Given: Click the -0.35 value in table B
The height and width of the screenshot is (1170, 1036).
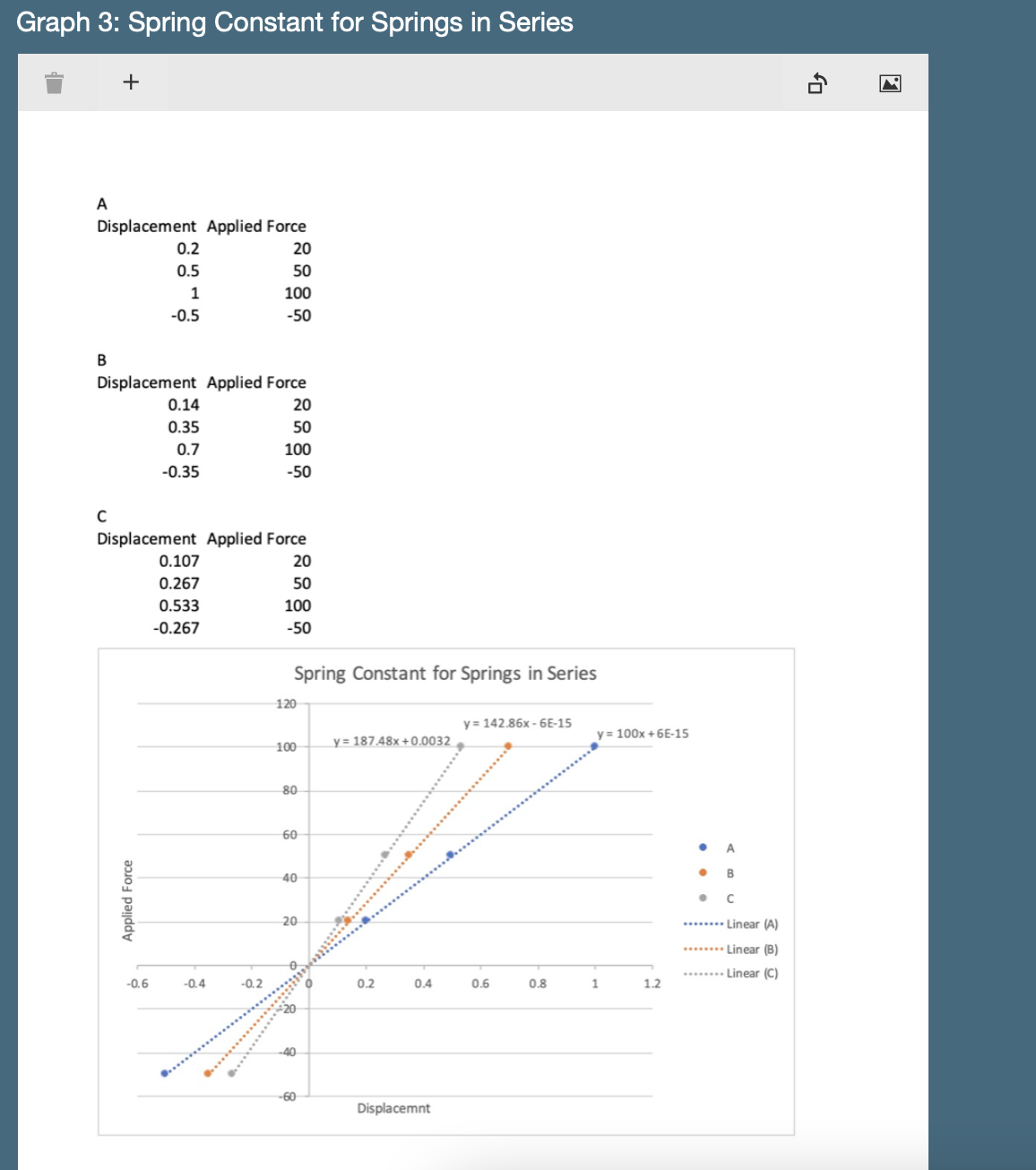Looking at the screenshot, I should [180, 472].
